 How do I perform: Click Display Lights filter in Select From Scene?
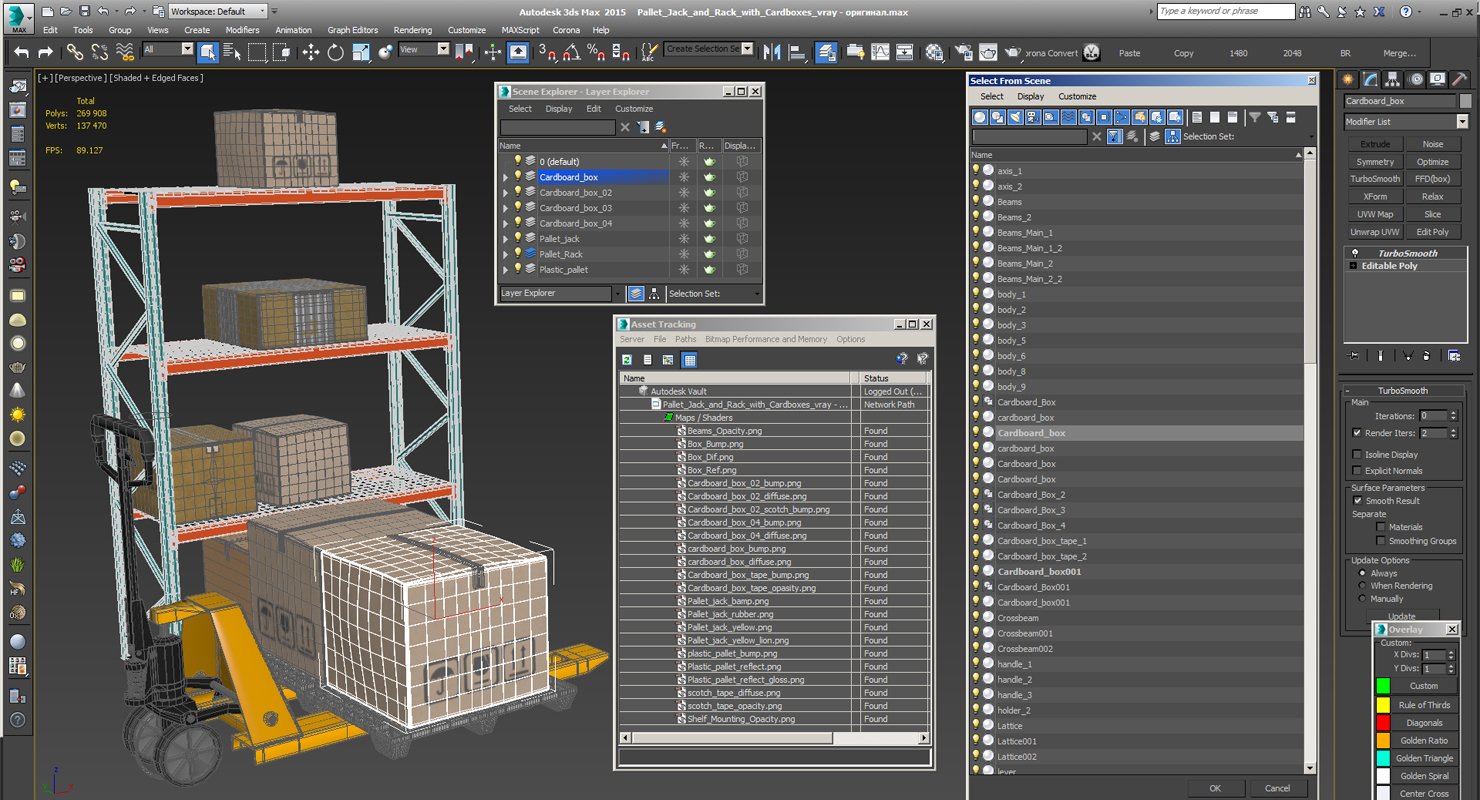[1016, 117]
